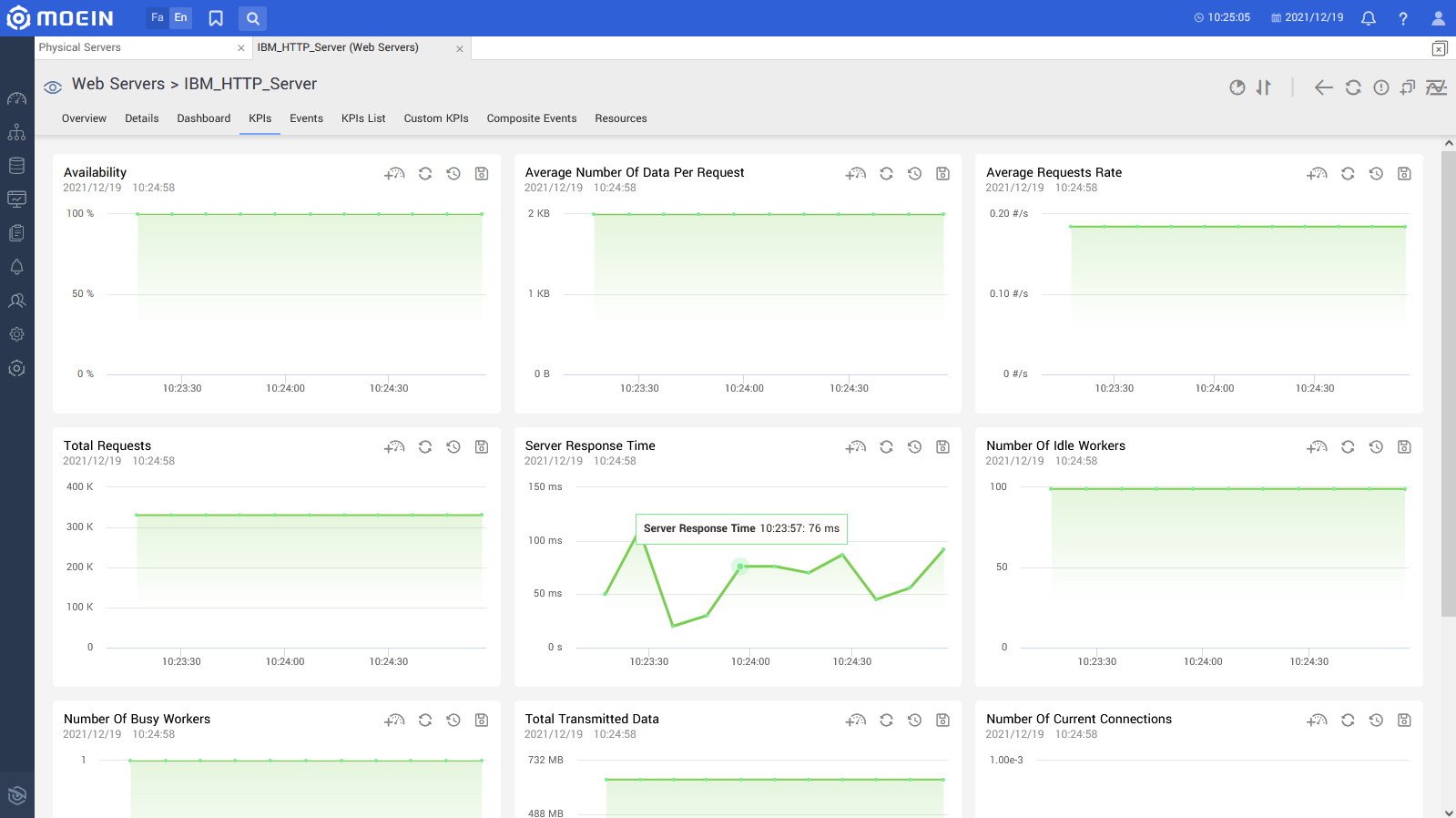
Task: Open the bottom sidebar logo icon
Action: [x=16, y=795]
